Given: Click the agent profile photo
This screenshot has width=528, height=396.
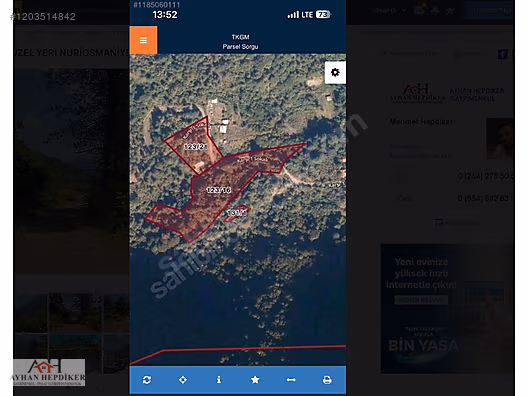Looking at the screenshot, I should (500, 139).
